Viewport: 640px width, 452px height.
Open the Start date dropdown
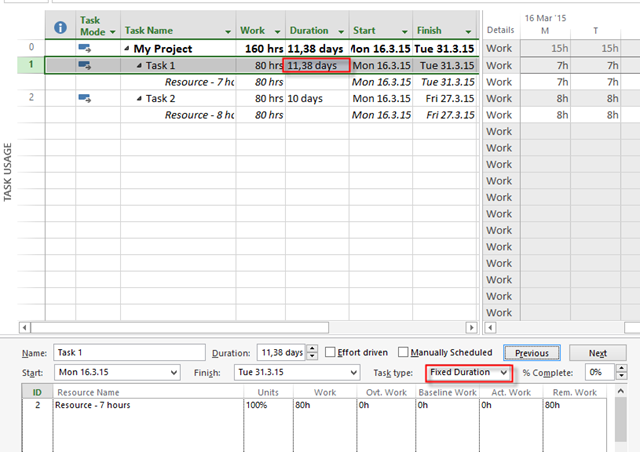point(176,372)
